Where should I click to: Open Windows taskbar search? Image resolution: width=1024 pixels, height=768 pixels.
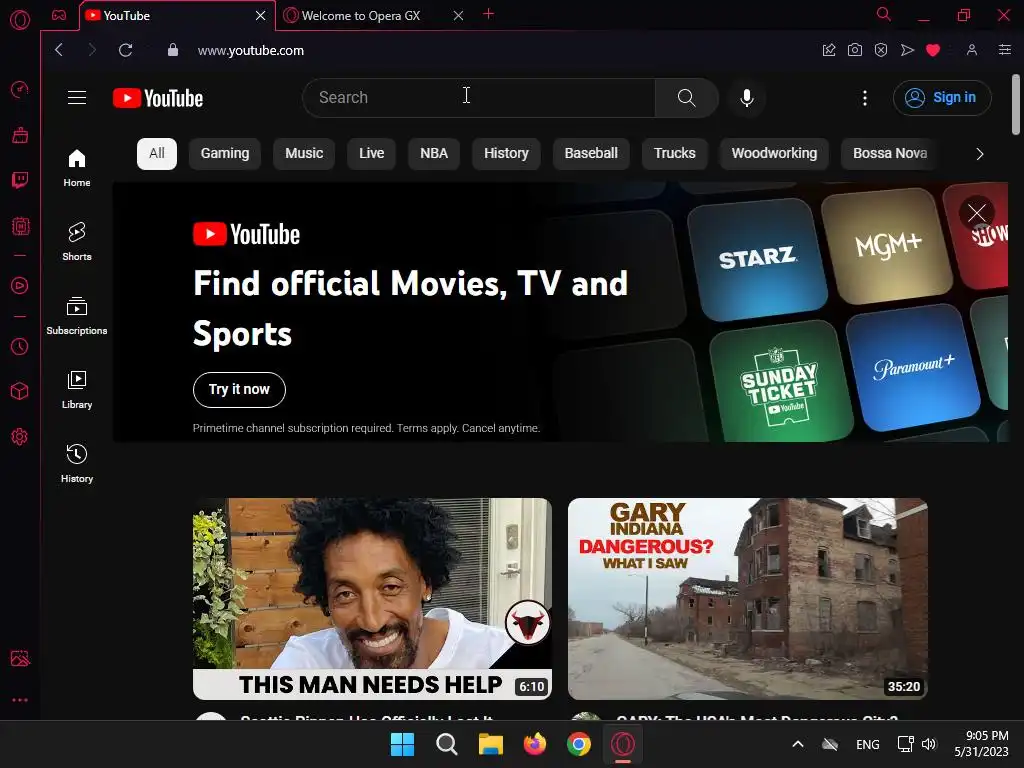447,744
